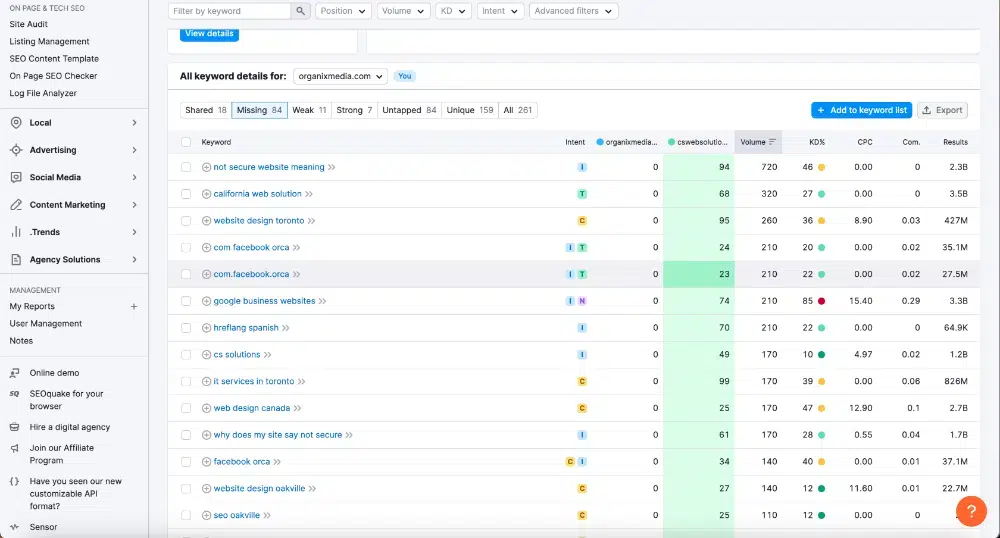The width and height of the screenshot is (1000, 538).
Task: Switch to the Untapped 84 tab
Action: [x=409, y=110]
